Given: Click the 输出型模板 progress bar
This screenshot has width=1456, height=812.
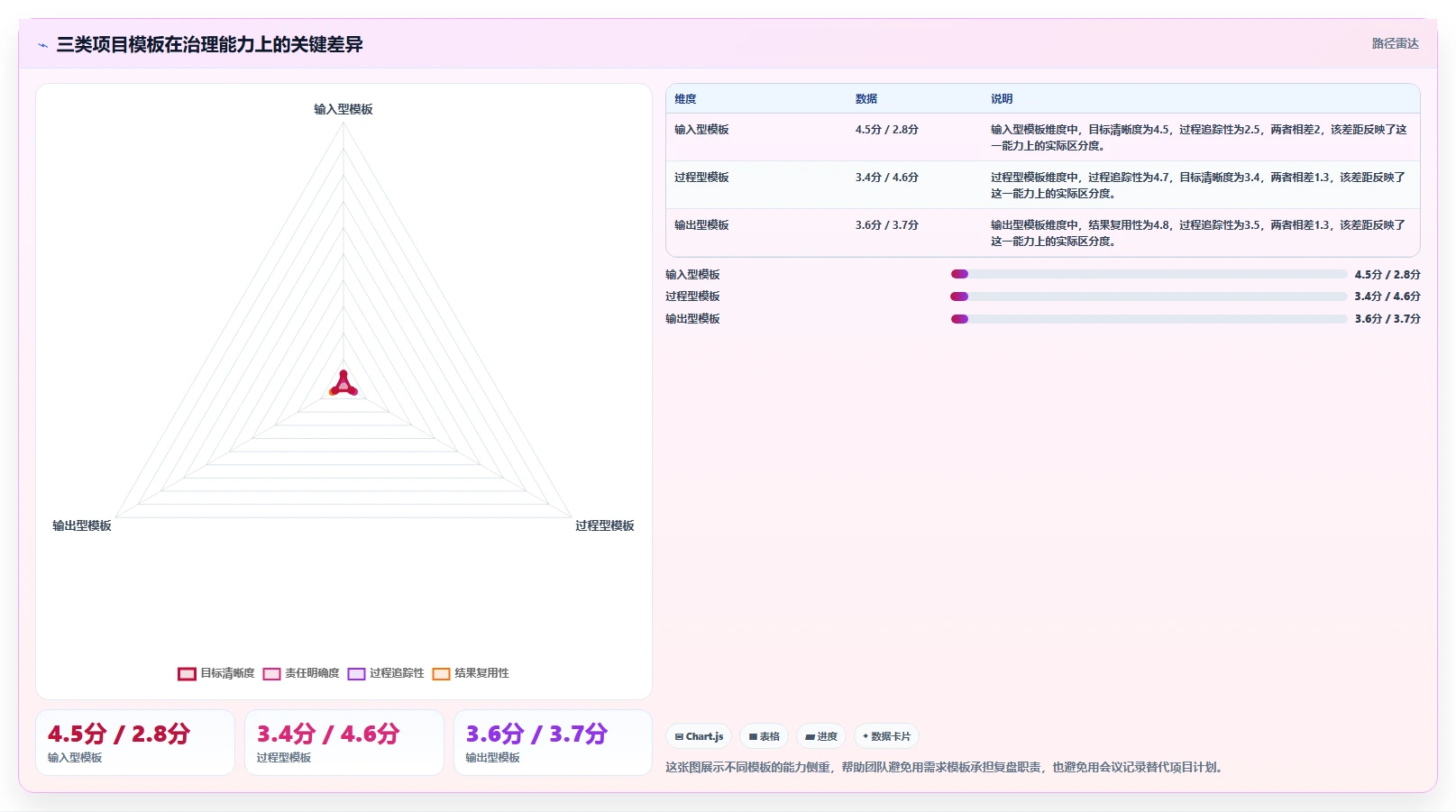Looking at the screenshot, I should 1149,319.
